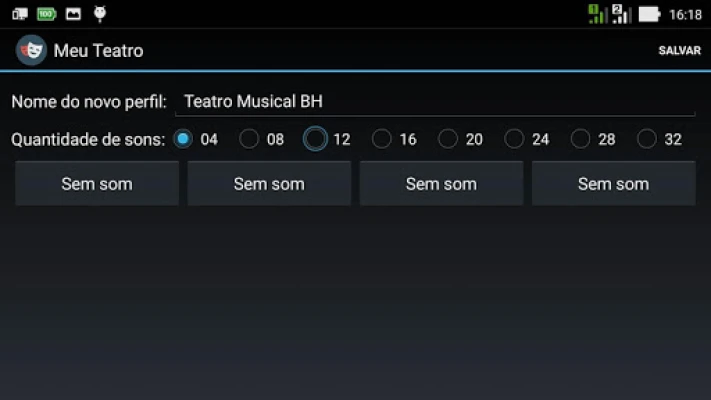Tap the second SIM signal strength icon
The width and height of the screenshot is (711, 400).
tap(621, 14)
